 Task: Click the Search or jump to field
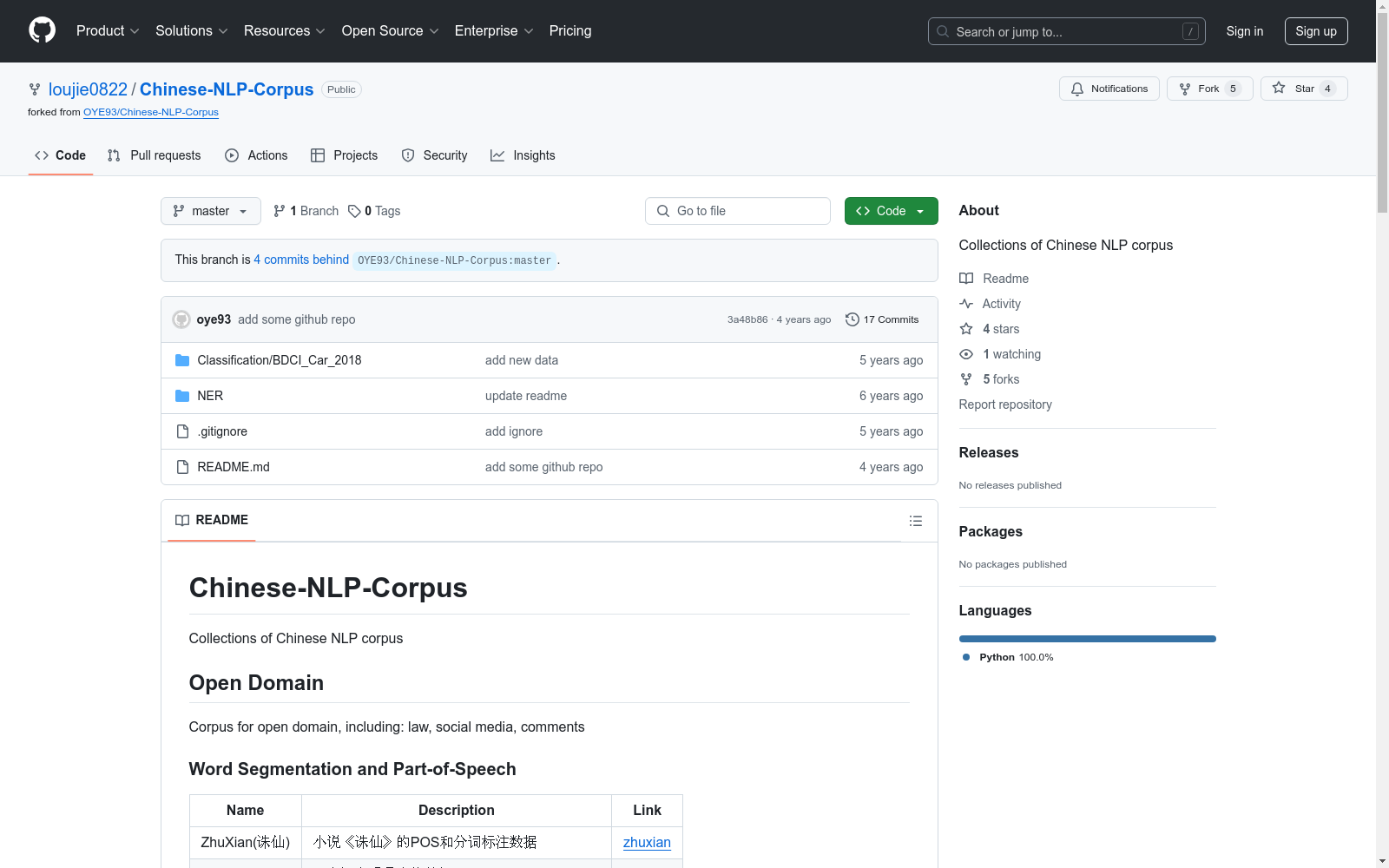coord(1067,31)
